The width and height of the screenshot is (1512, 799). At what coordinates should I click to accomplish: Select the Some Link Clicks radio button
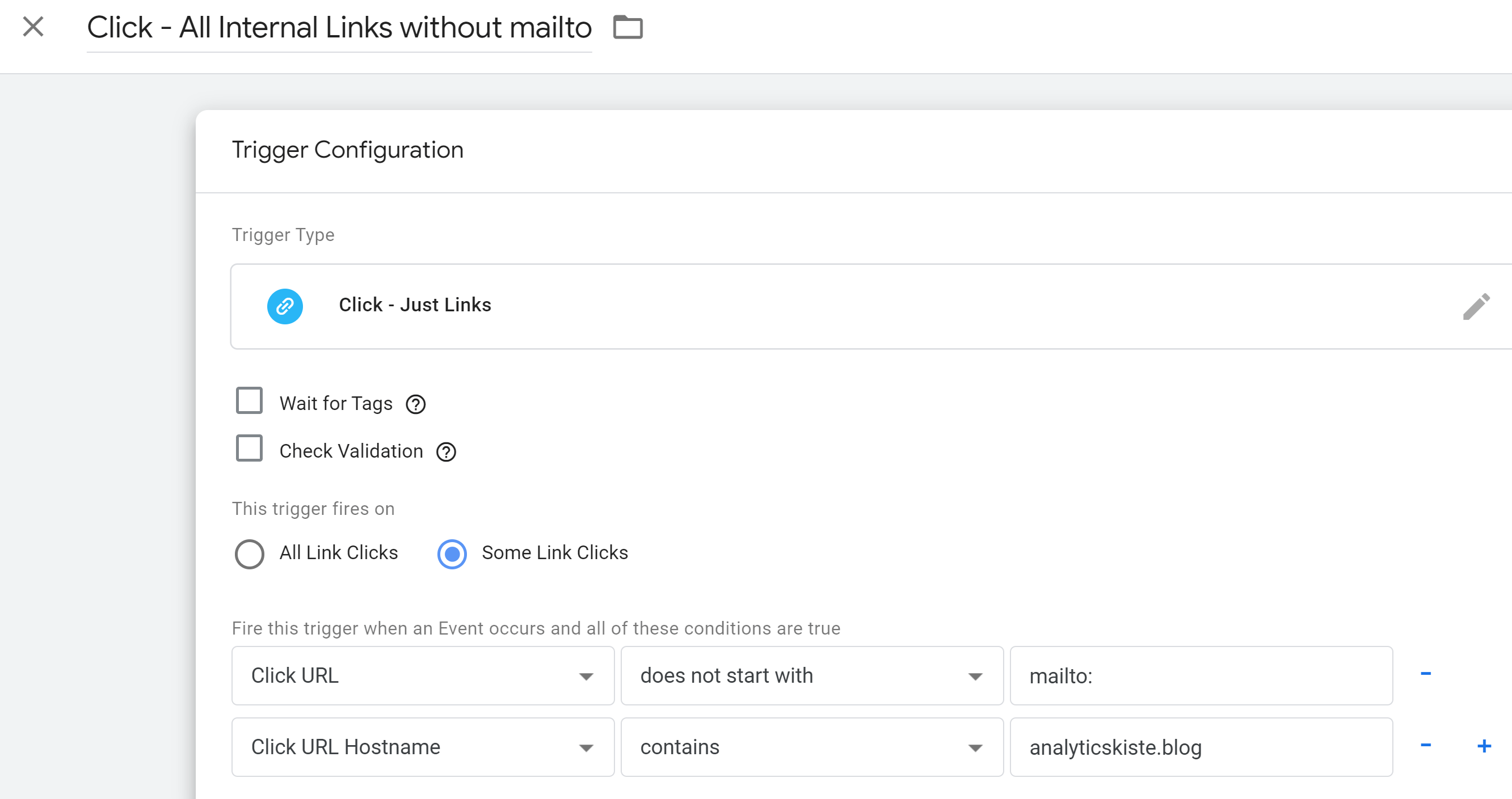click(x=452, y=554)
